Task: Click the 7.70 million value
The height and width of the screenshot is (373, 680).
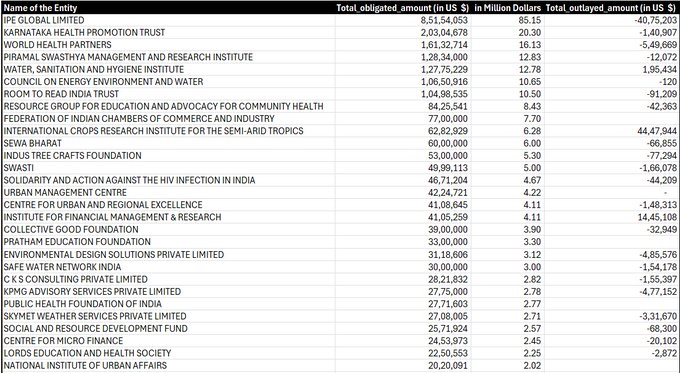Action: point(532,118)
